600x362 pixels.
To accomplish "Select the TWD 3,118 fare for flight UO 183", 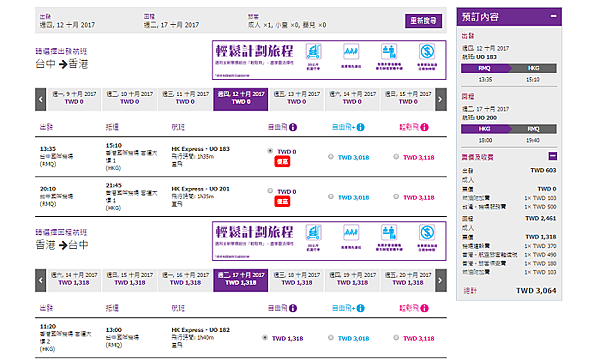I will tap(396, 157).
